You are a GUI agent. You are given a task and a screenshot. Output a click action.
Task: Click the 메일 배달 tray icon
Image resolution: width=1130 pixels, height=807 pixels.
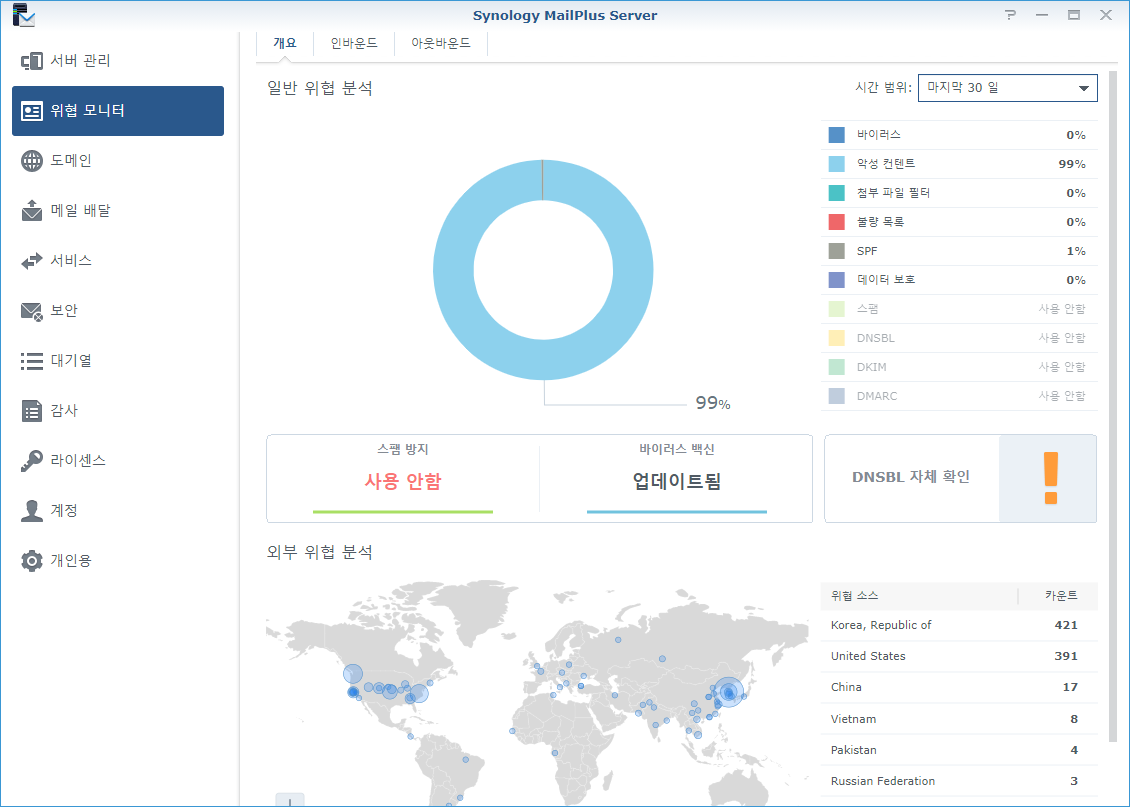pyautogui.click(x=32, y=210)
